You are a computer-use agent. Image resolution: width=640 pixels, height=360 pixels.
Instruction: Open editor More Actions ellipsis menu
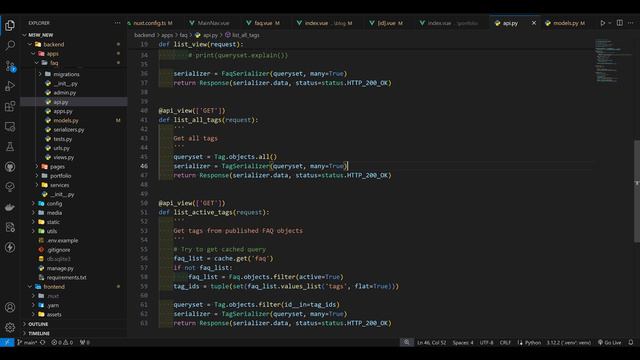(x=631, y=23)
